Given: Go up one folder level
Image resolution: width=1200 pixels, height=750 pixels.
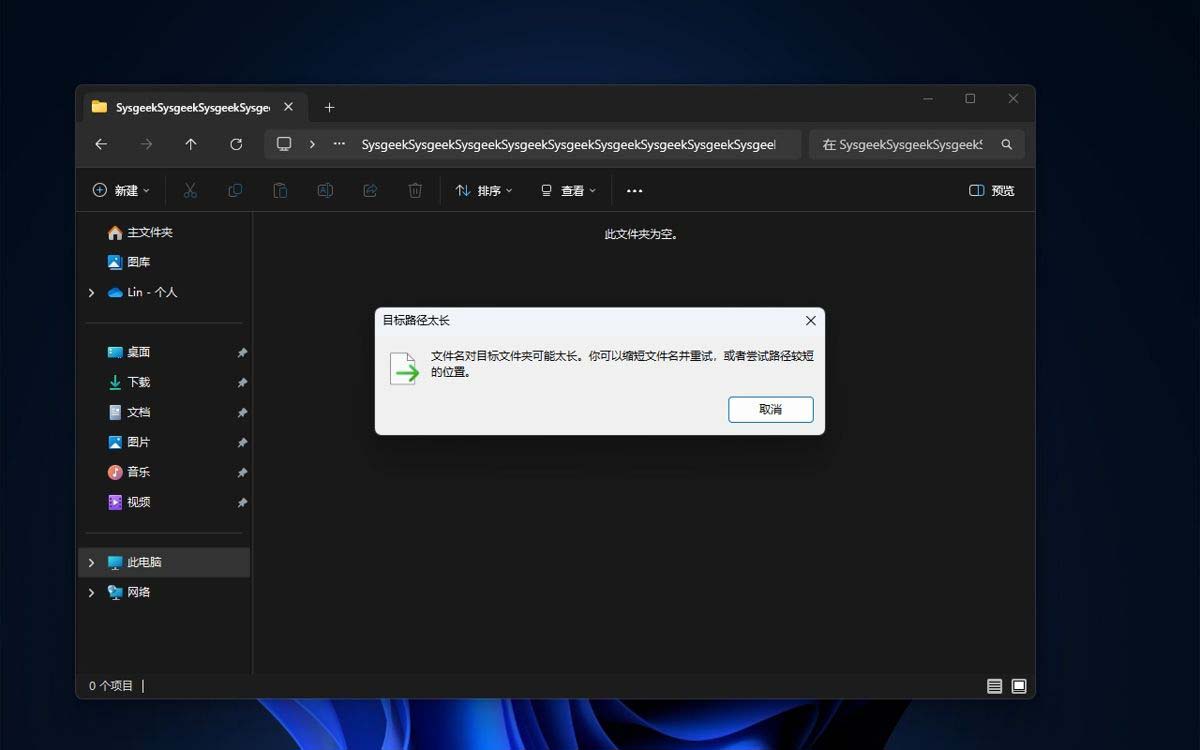Looking at the screenshot, I should pos(191,144).
